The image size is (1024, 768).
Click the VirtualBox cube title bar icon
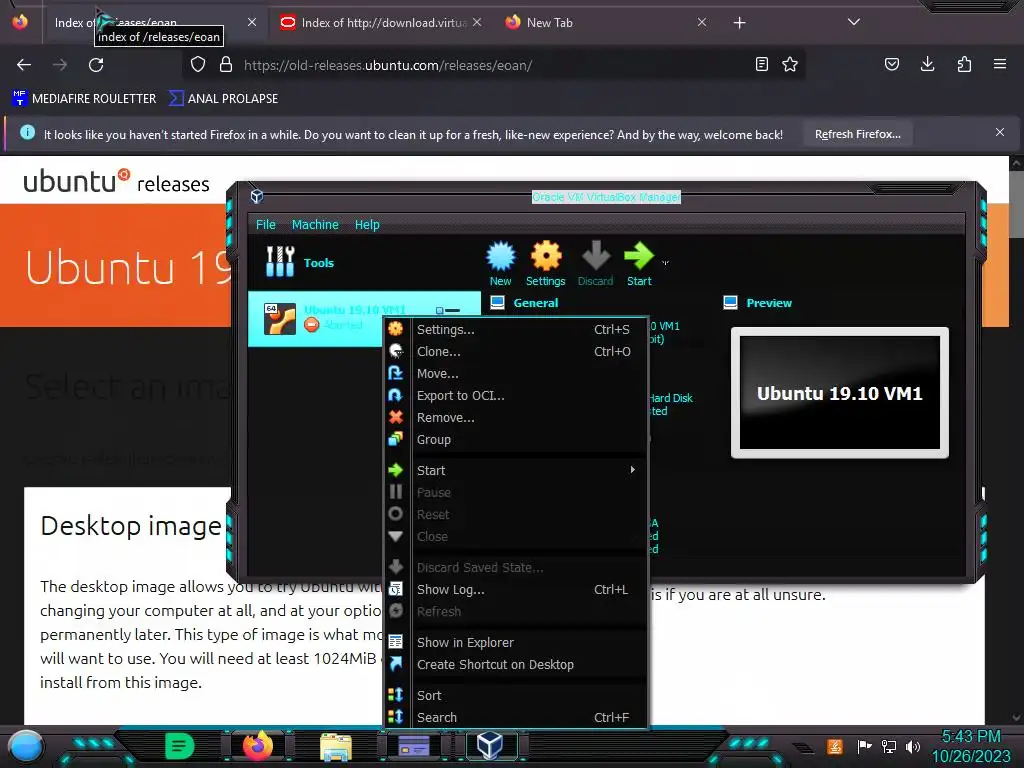(x=257, y=196)
